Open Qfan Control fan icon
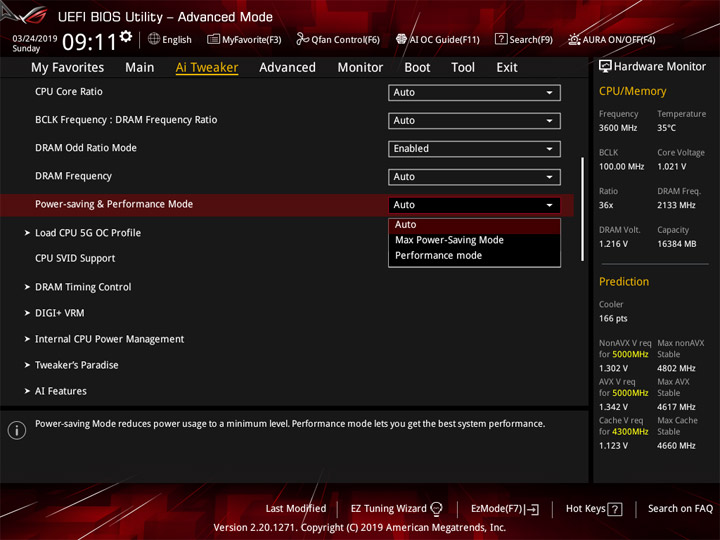Screen dimensions: 720x540 click(x=302, y=39)
